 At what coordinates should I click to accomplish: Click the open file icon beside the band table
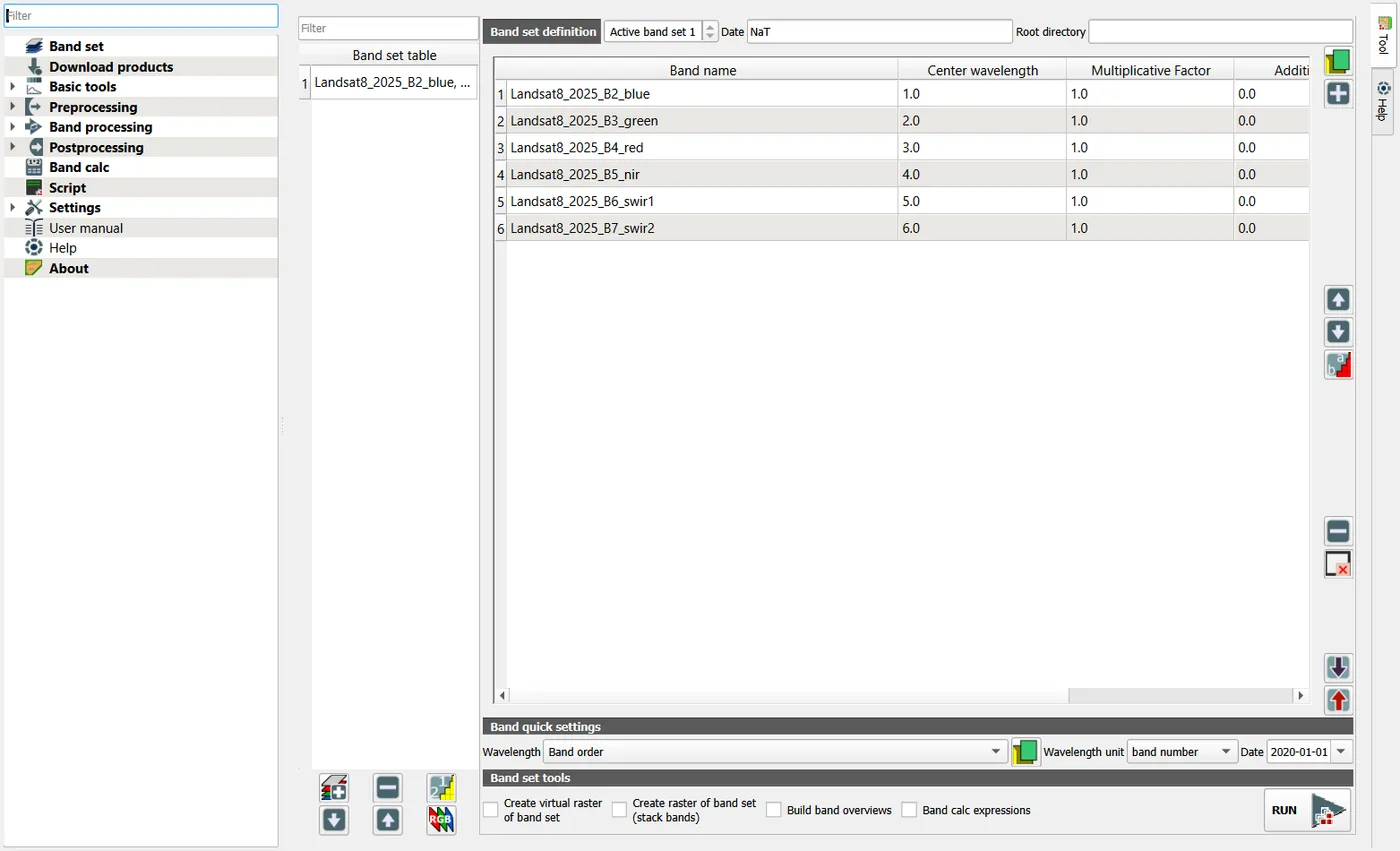1338,61
